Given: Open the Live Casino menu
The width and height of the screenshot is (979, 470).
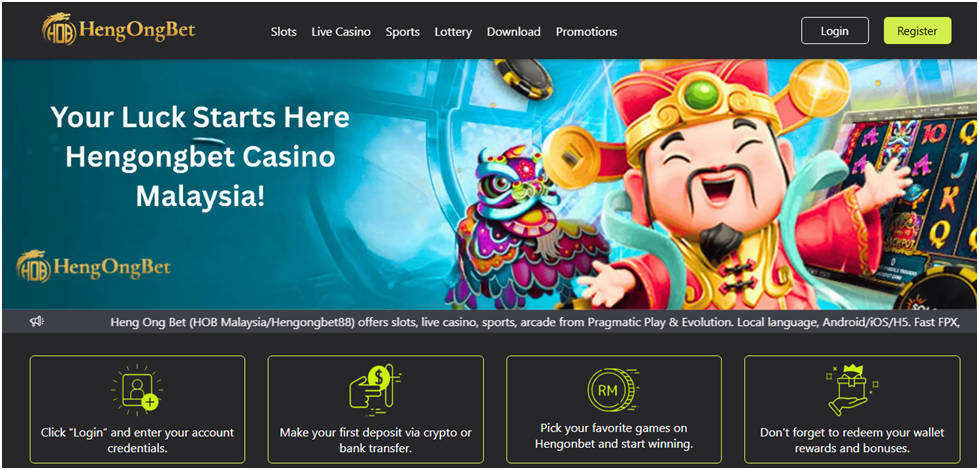Looking at the screenshot, I should 341,32.
